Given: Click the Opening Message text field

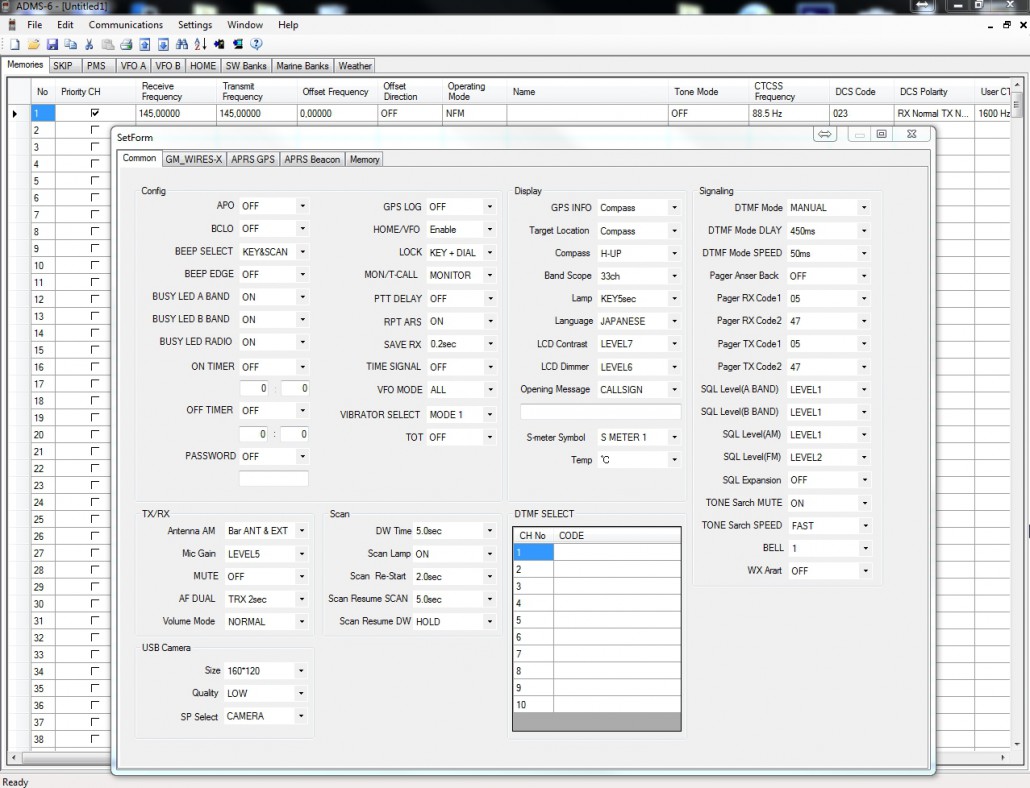Looking at the screenshot, I should pos(600,412).
